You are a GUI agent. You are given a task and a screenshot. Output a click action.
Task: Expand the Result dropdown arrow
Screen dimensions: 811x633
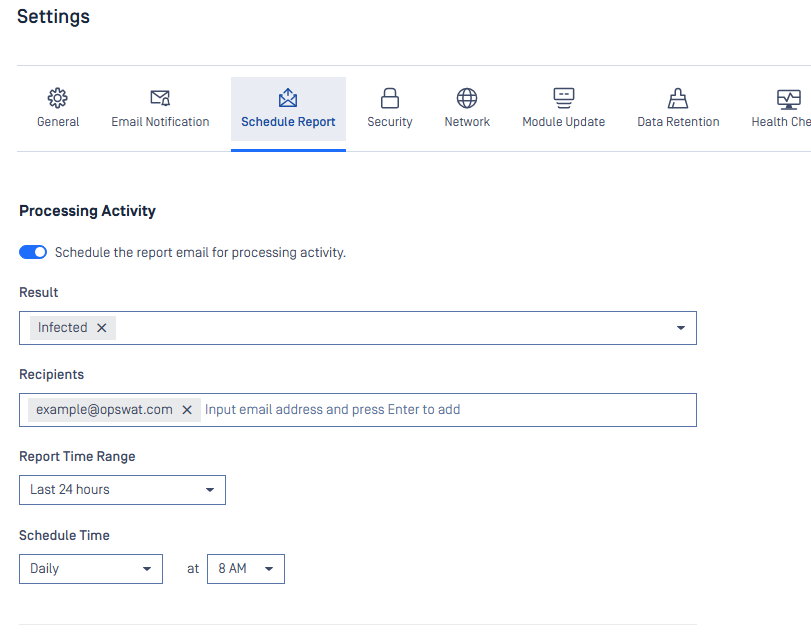tap(681, 328)
